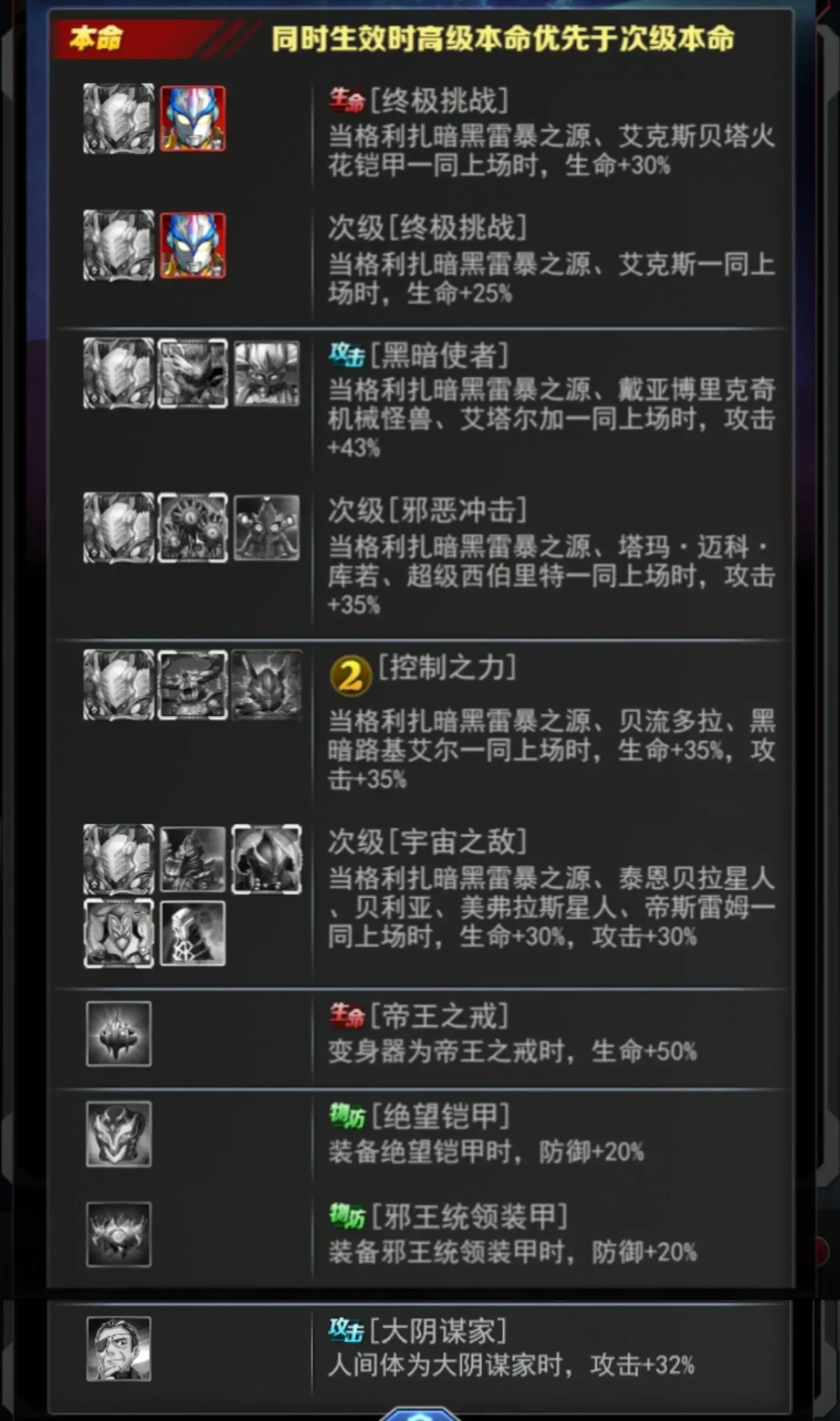The image size is (840, 1421).
Task: Tap the 大阴谋家 human host portrait
Action: [119, 1349]
